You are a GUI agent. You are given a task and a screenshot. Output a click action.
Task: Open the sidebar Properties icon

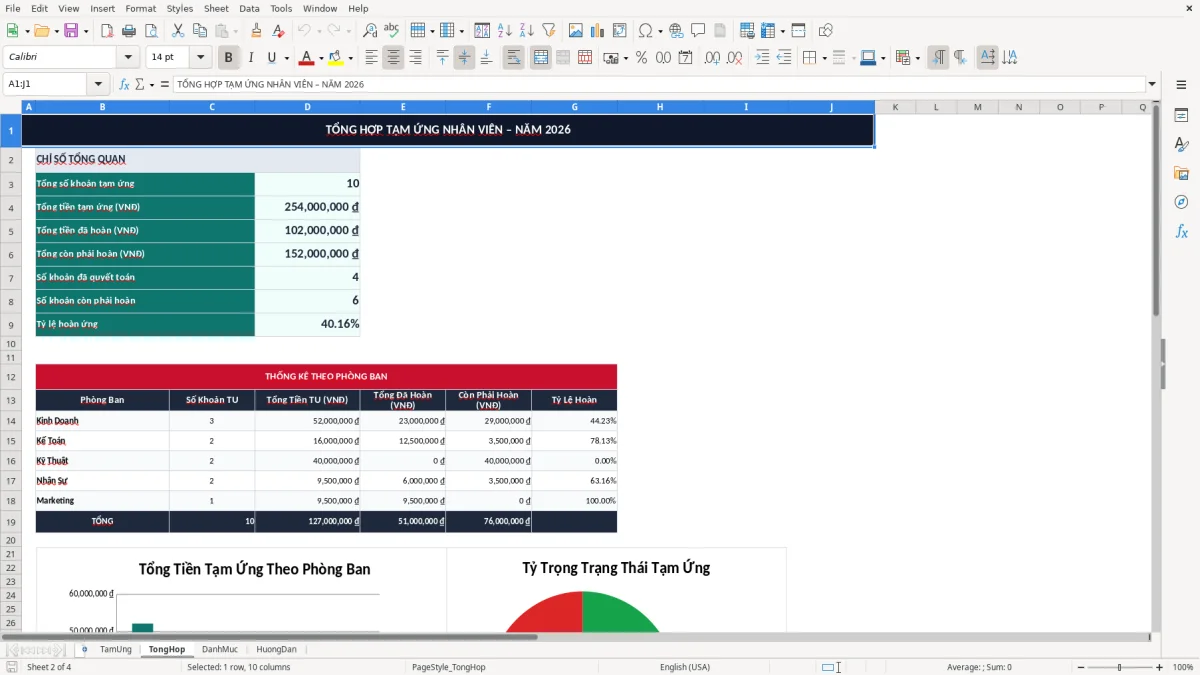coord(1181,116)
